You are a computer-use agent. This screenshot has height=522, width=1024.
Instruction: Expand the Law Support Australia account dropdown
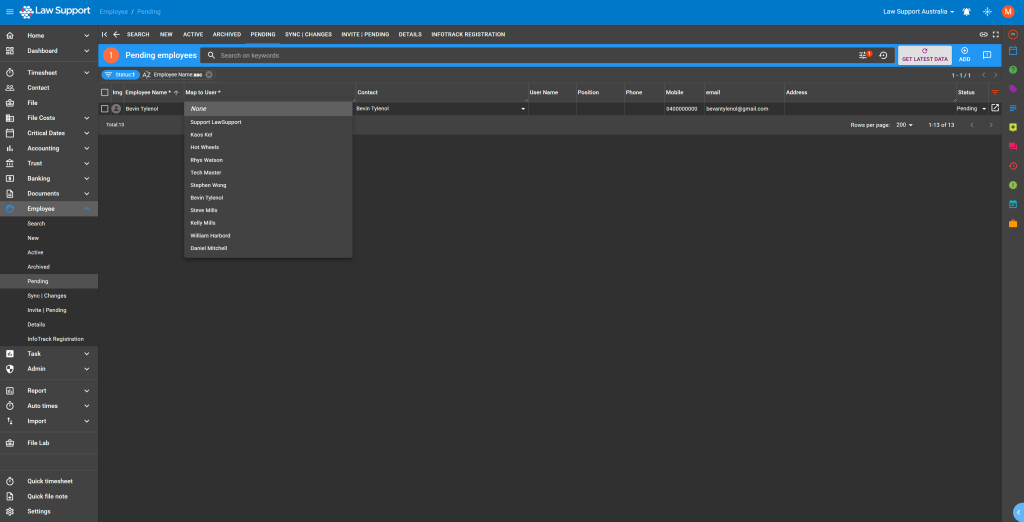click(918, 11)
